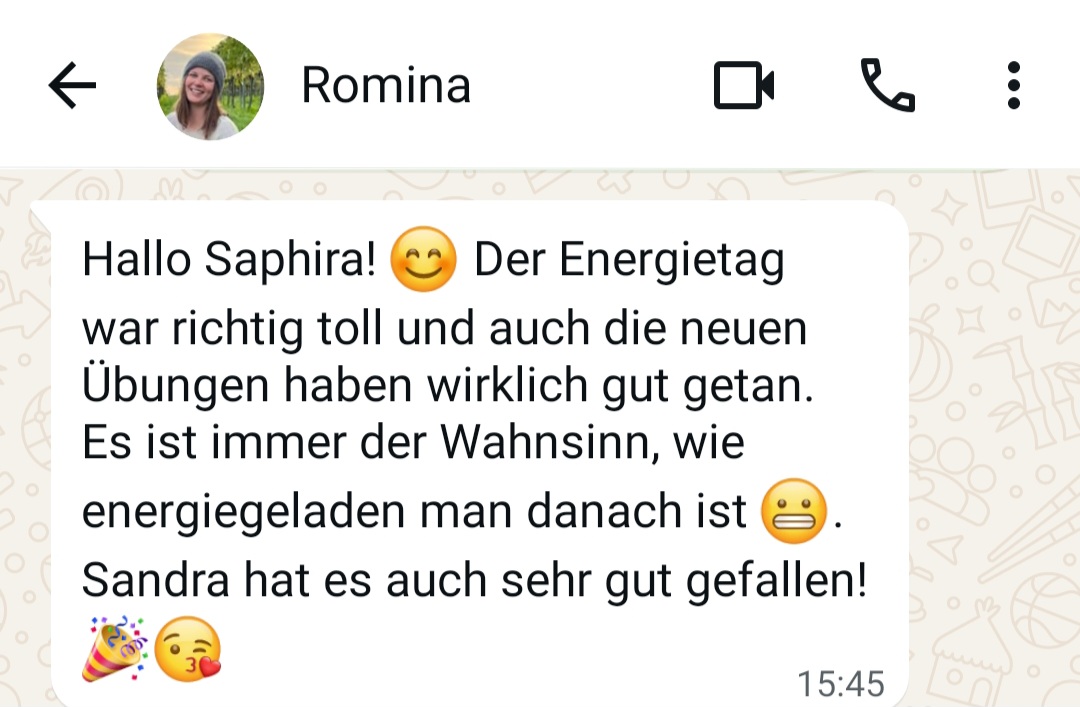Tap the smiling face emoji after Saphira

pyautogui.click(x=423, y=259)
